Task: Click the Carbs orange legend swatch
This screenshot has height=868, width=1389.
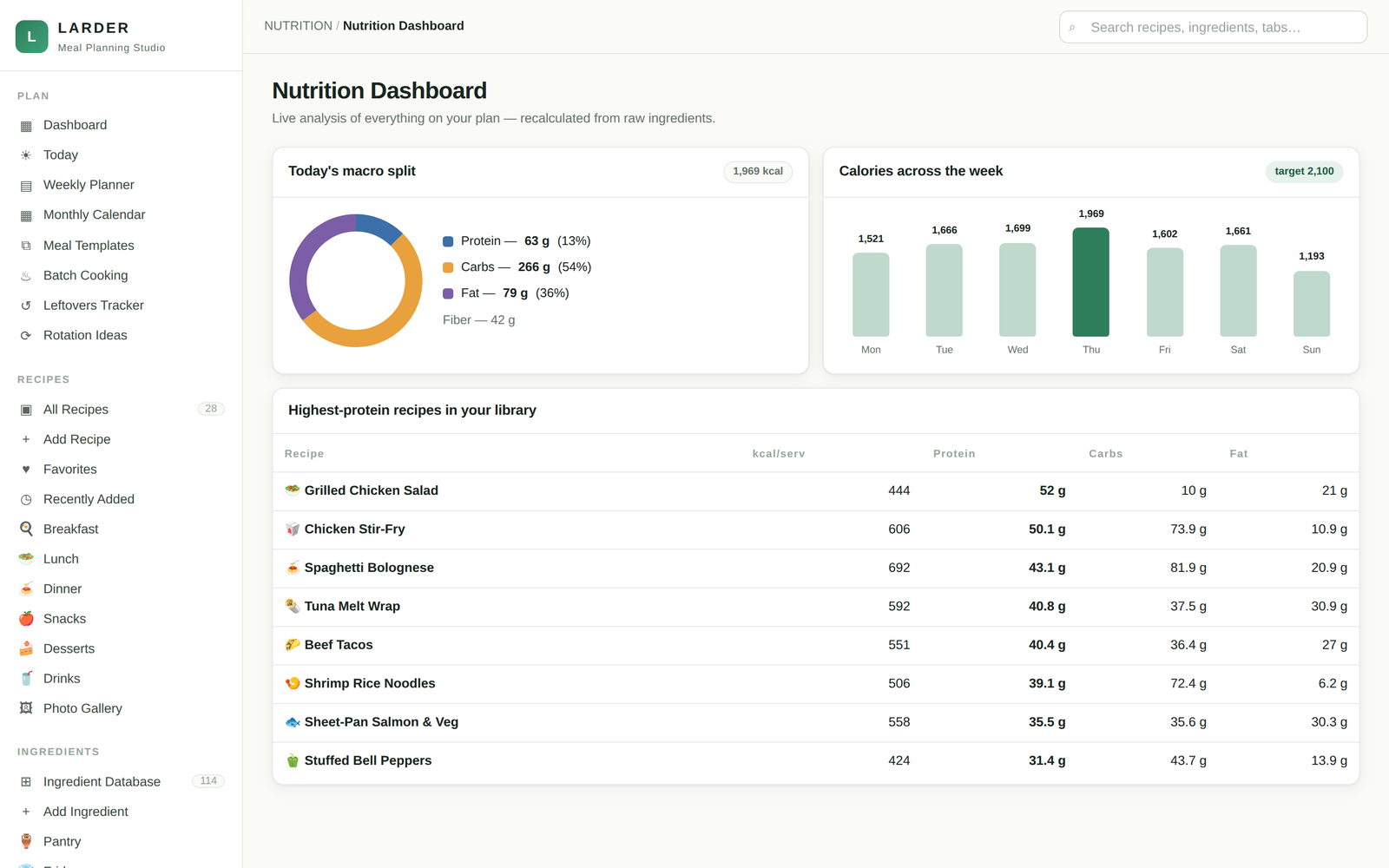Action: (x=448, y=267)
